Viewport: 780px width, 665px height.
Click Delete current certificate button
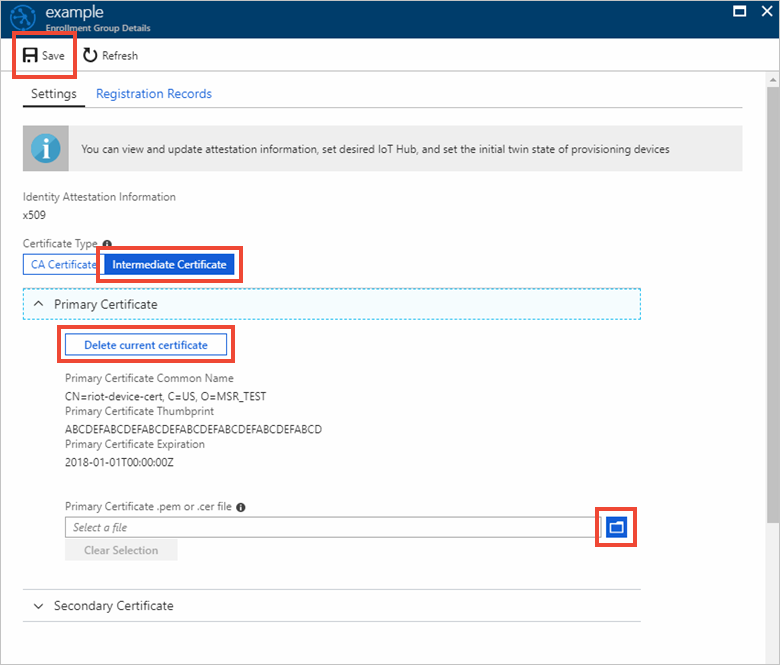146,345
